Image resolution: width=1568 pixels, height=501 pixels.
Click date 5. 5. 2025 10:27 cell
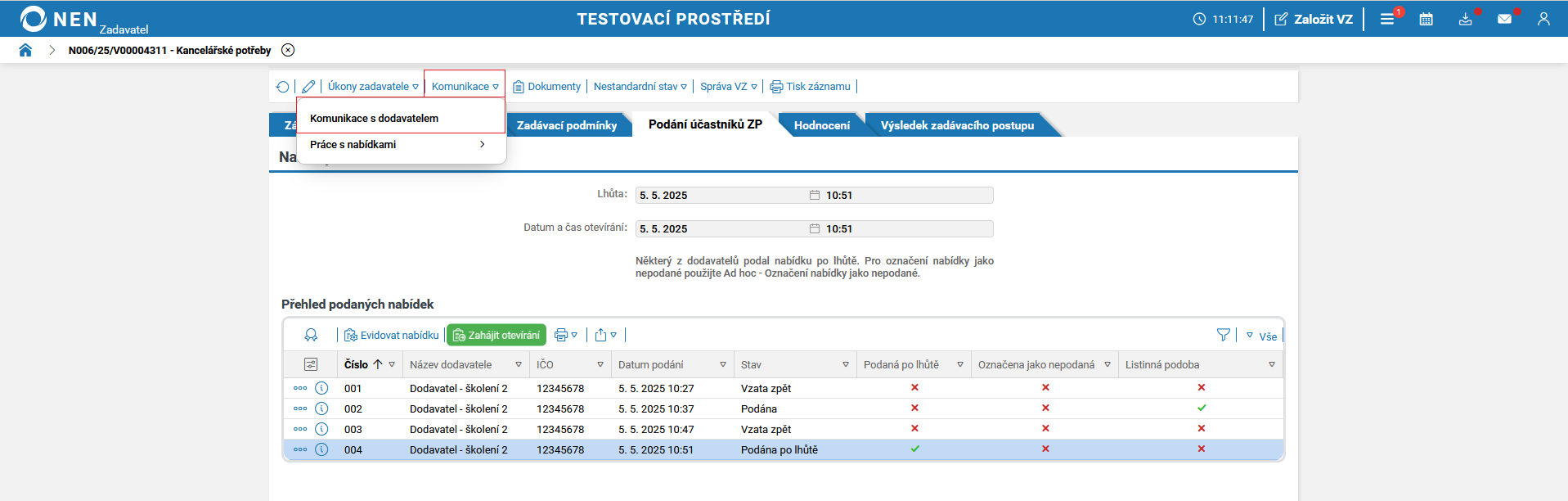pyautogui.click(x=656, y=388)
